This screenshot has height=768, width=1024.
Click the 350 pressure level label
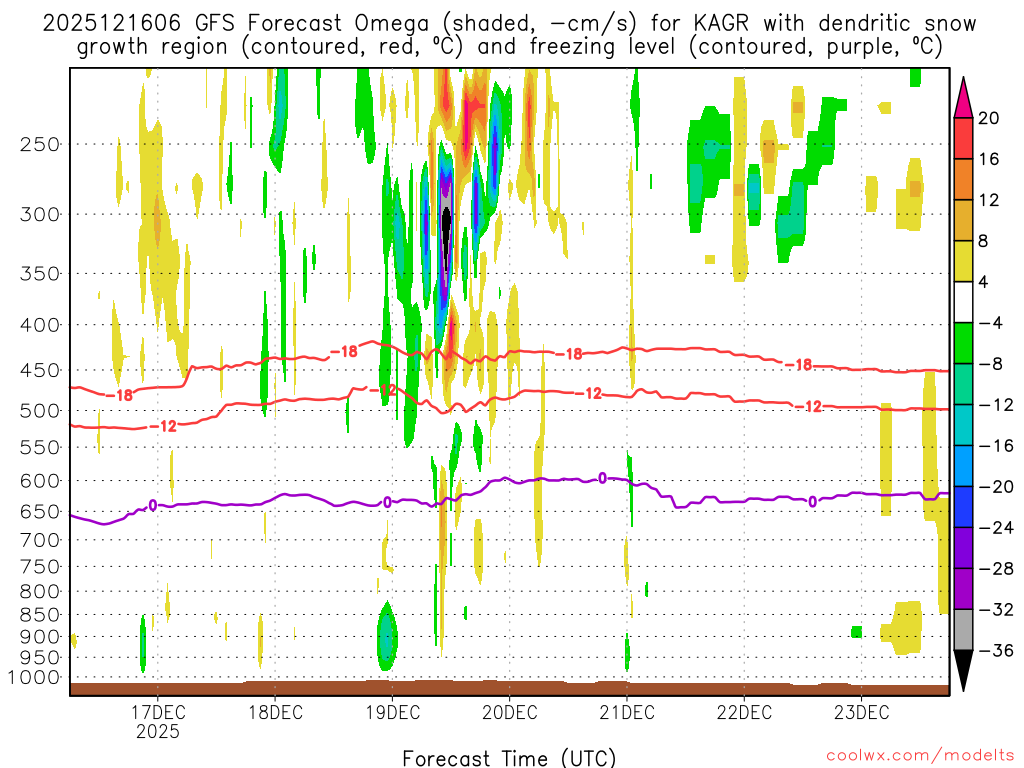click(40, 273)
